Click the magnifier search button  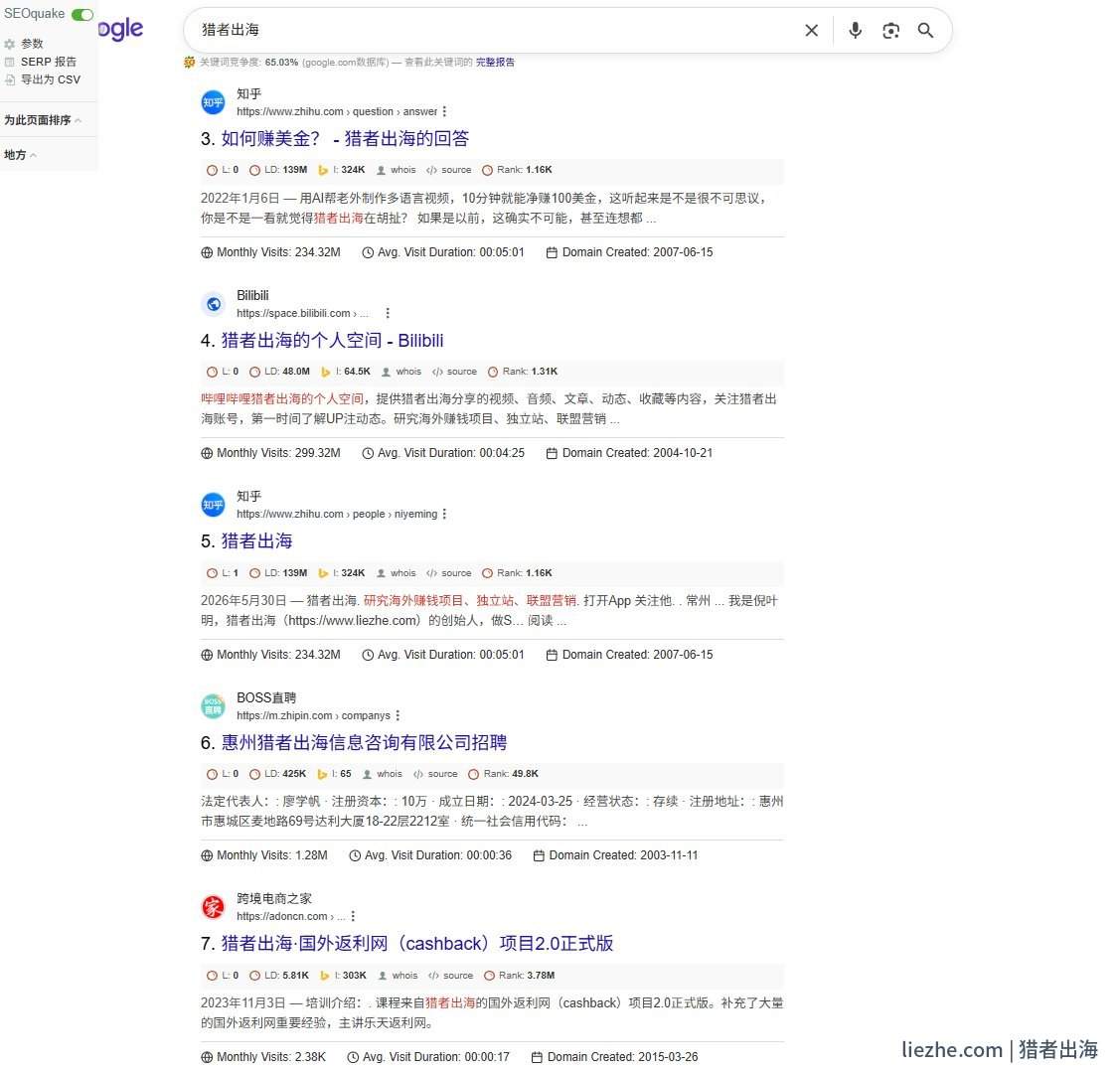pos(925,30)
